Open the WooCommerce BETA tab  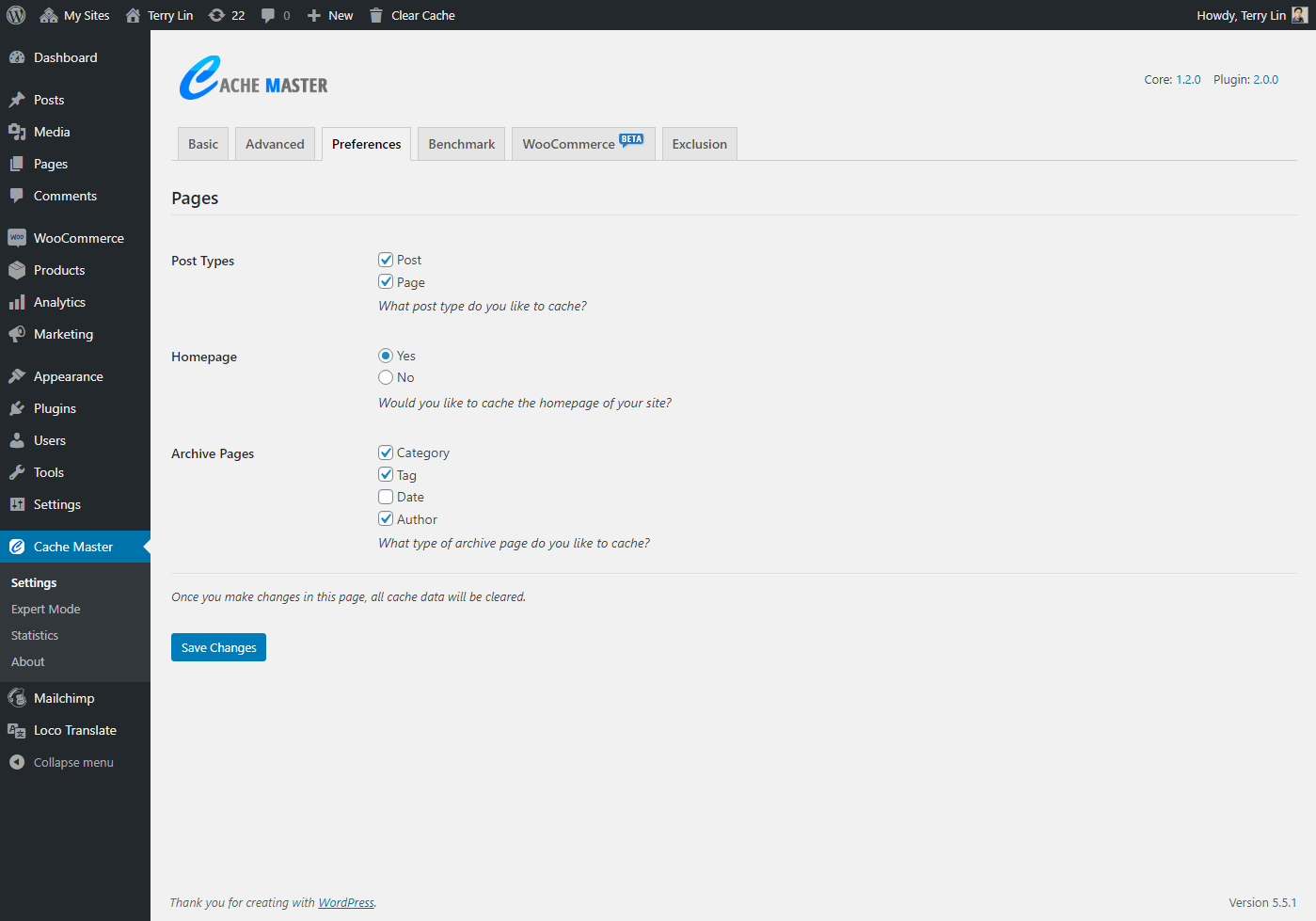tap(583, 144)
